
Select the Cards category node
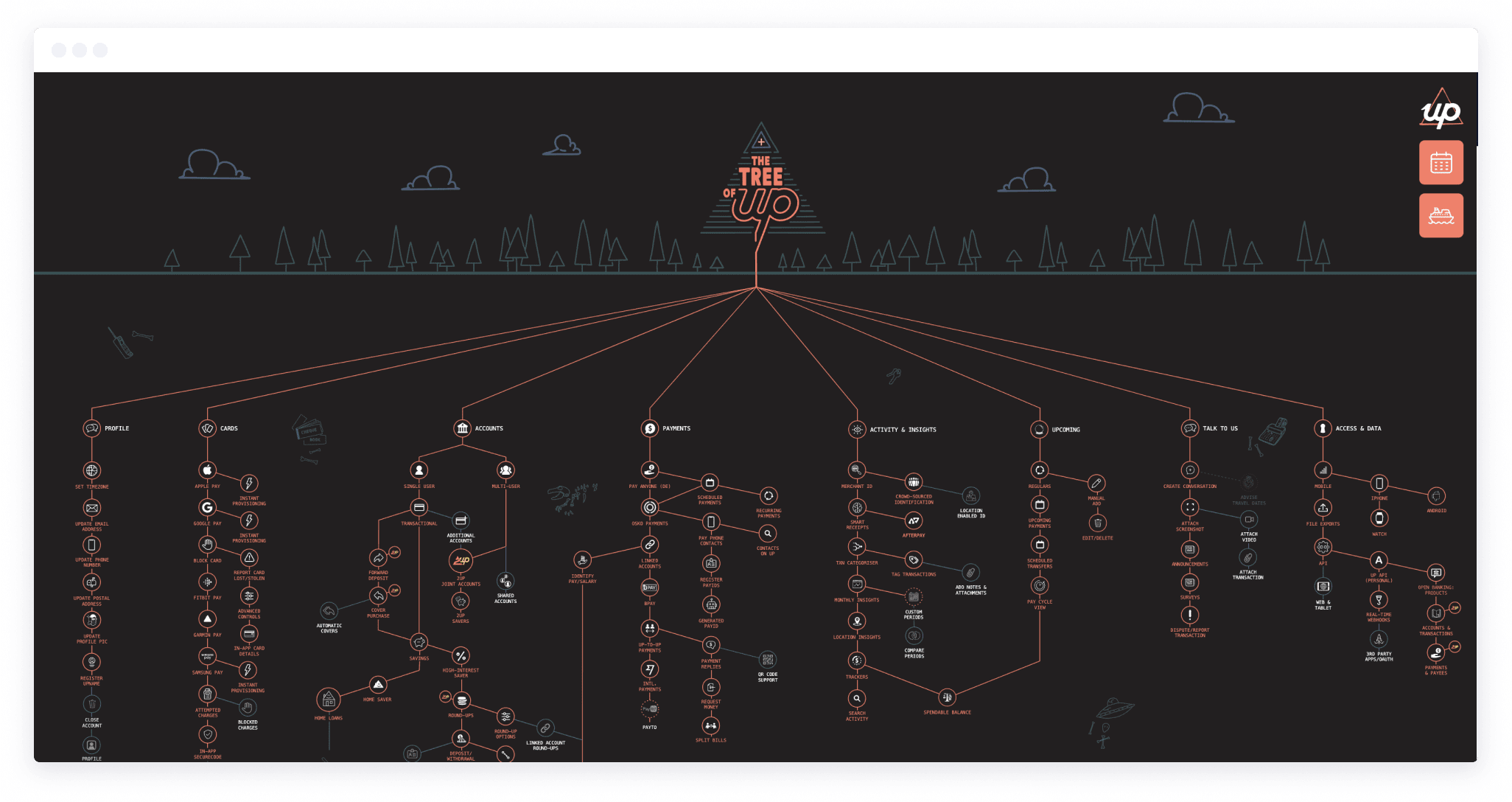coord(207,428)
